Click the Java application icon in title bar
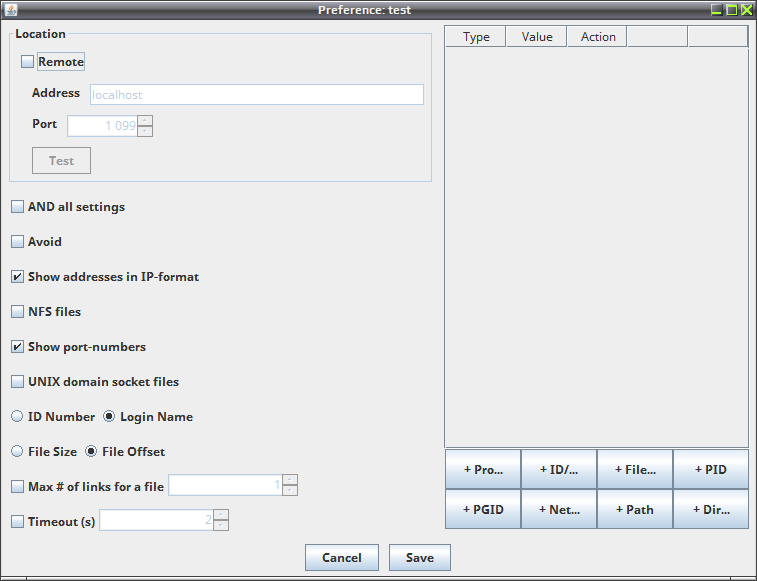757x581 pixels. [11, 10]
